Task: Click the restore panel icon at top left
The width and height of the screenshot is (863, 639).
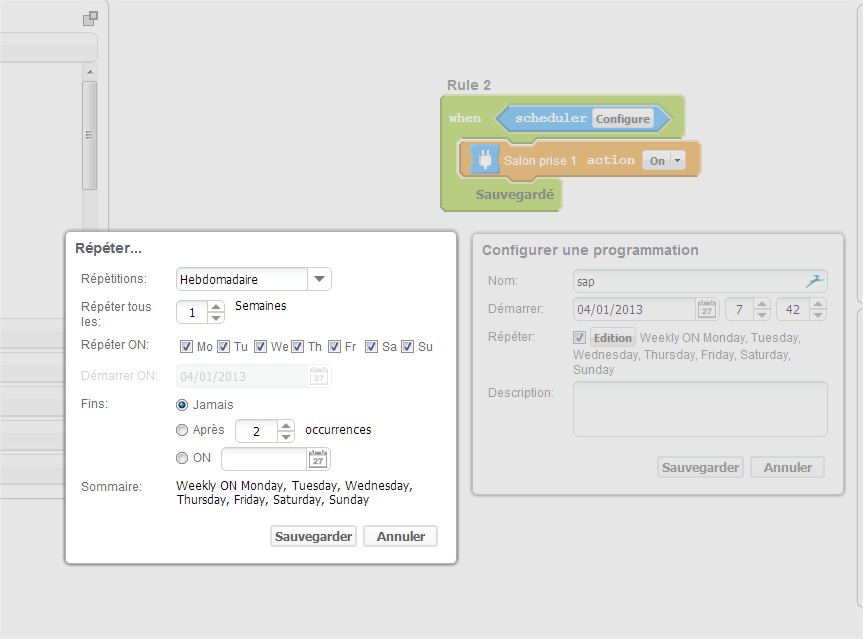Action: click(x=90, y=18)
